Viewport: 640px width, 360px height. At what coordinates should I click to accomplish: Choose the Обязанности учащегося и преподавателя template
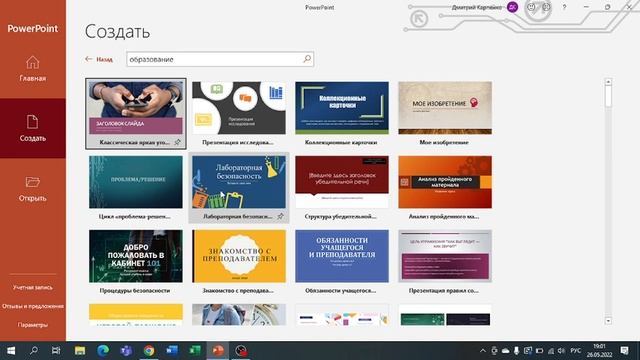coord(342,256)
